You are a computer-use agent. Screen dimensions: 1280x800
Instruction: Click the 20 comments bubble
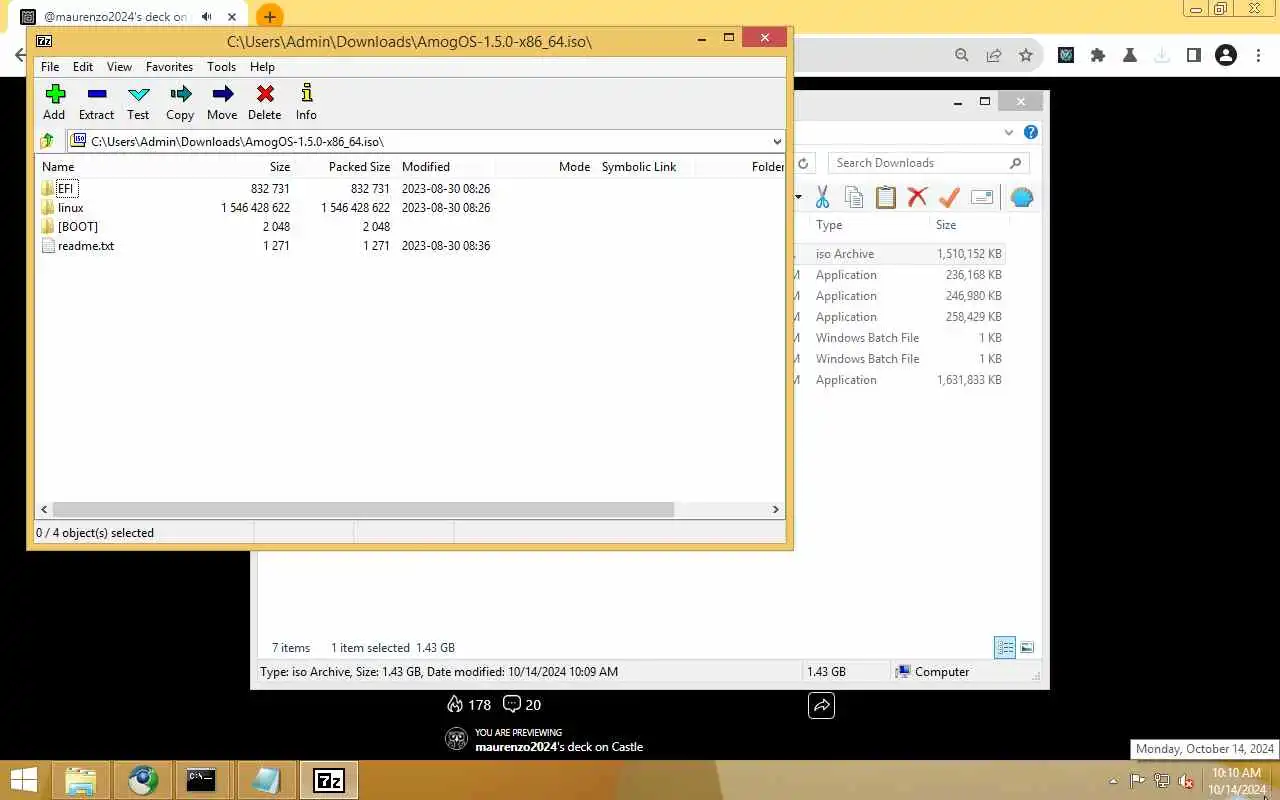pos(522,705)
